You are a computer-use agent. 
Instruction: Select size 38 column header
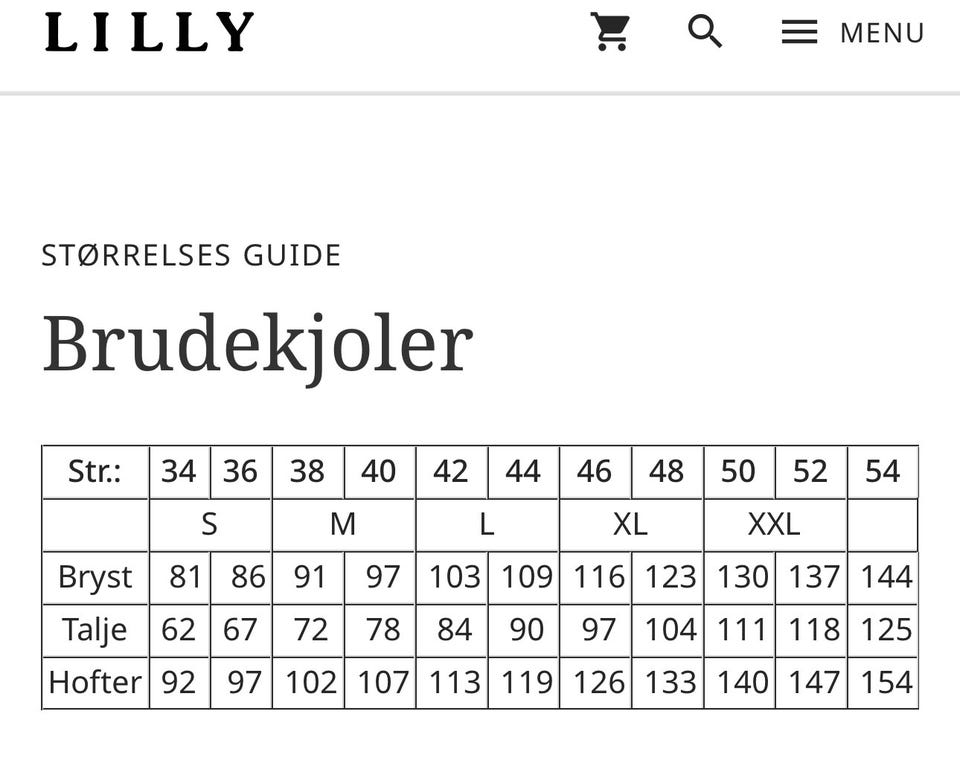[x=307, y=471]
